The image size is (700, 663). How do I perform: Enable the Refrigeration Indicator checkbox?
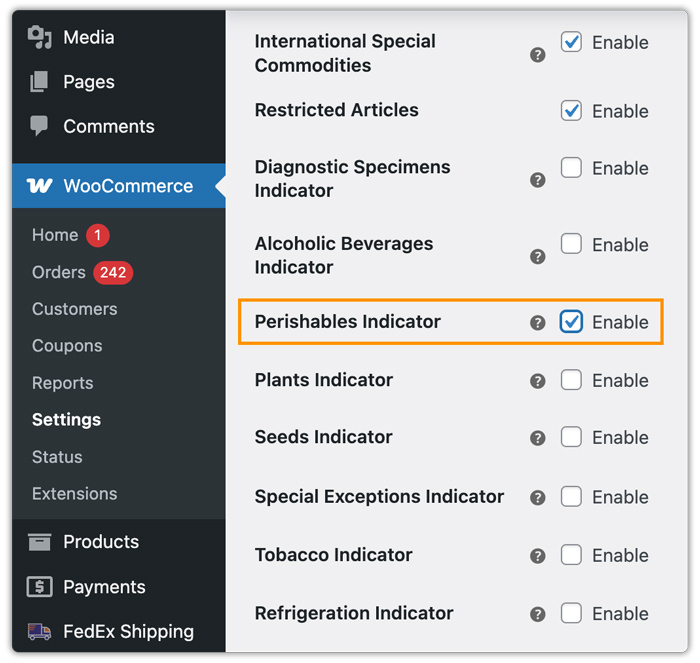click(571, 613)
